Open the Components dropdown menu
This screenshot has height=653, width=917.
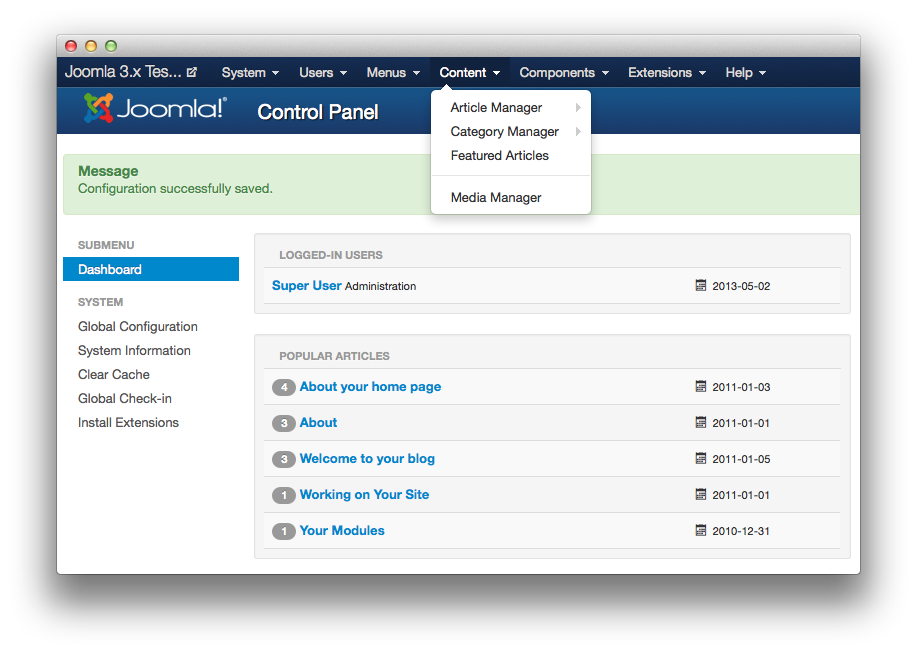[x=564, y=72]
